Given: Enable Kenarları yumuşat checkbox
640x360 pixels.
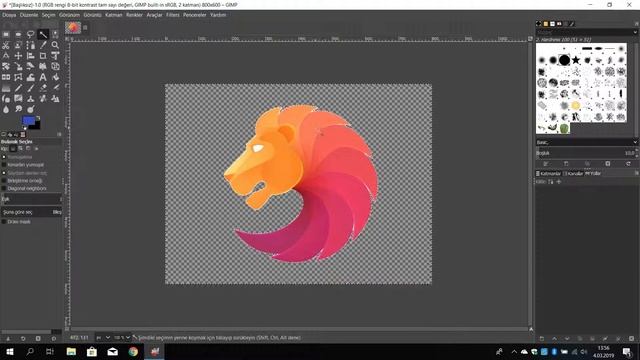Looking at the screenshot, I should 4,165.
